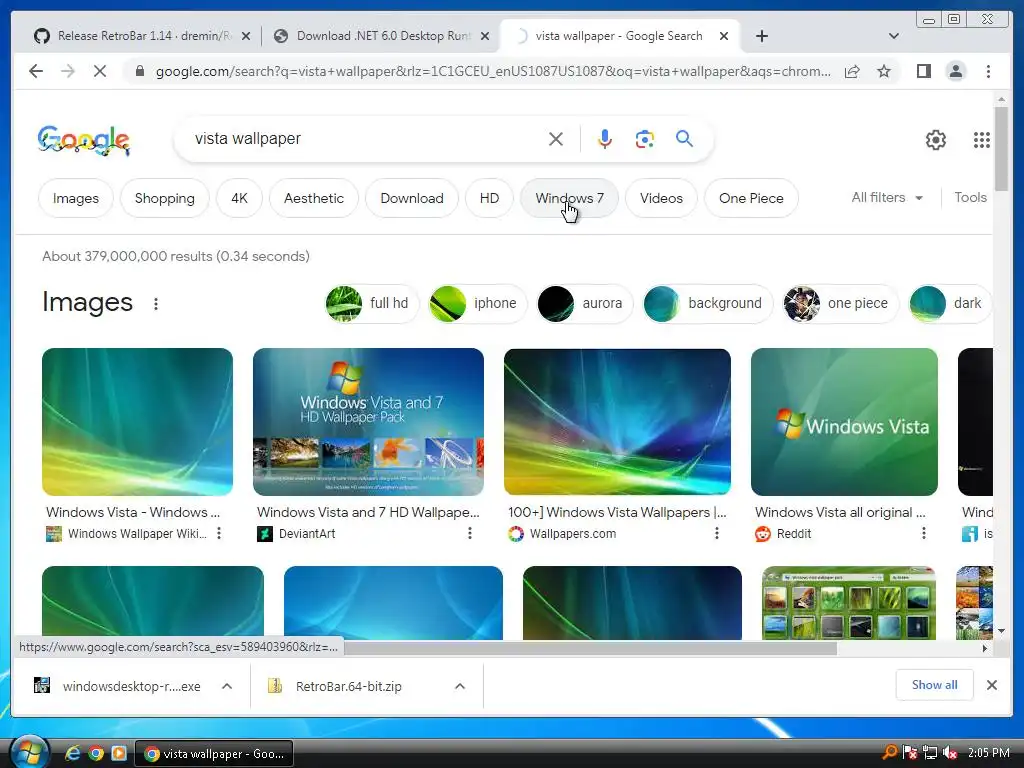The image size is (1024, 768).
Task: Select the Videos filter chip
Action: [x=661, y=198]
